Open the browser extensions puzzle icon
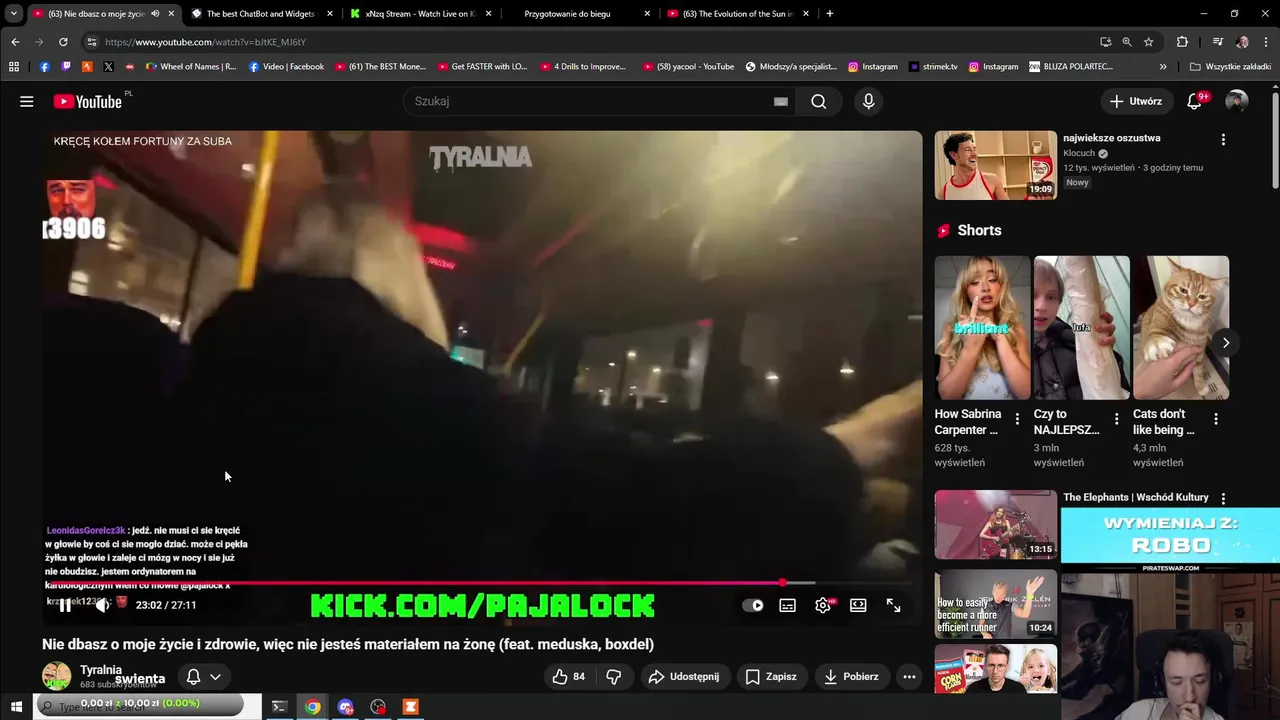This screenshot has width=1280, height=720. click(1182, 42)
